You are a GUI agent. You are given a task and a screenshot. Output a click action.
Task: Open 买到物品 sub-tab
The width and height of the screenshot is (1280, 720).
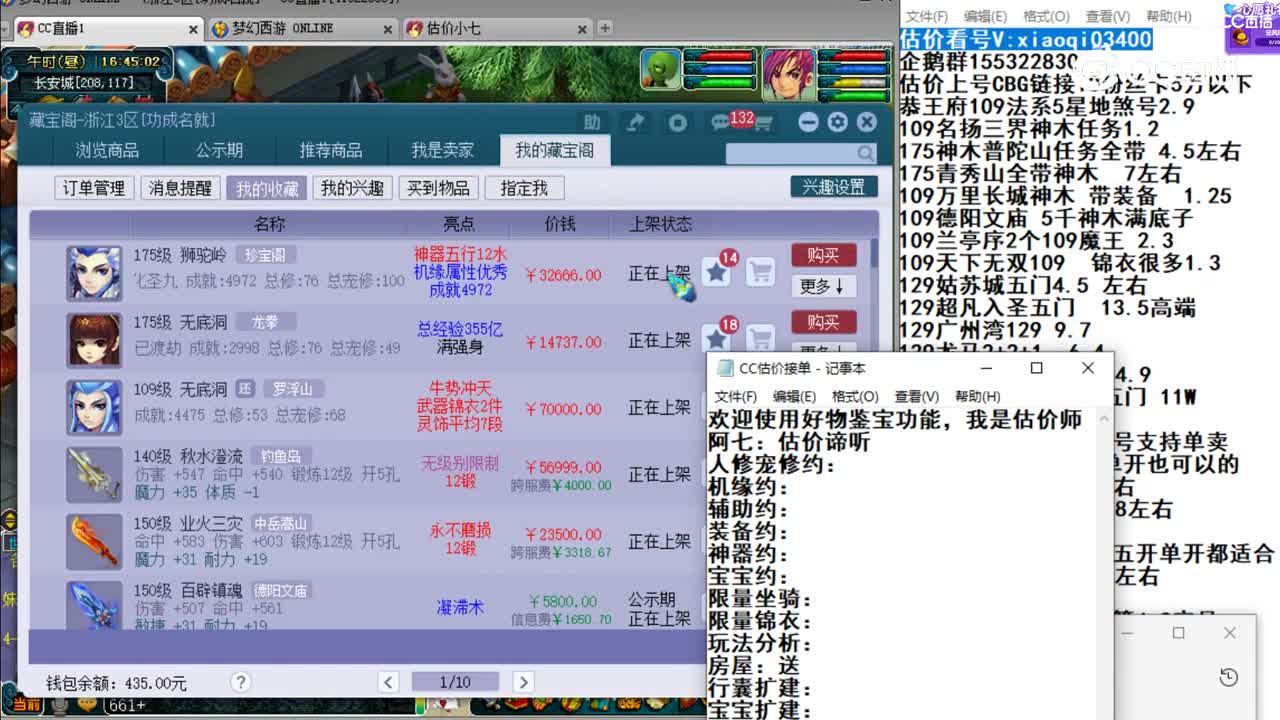438,188
